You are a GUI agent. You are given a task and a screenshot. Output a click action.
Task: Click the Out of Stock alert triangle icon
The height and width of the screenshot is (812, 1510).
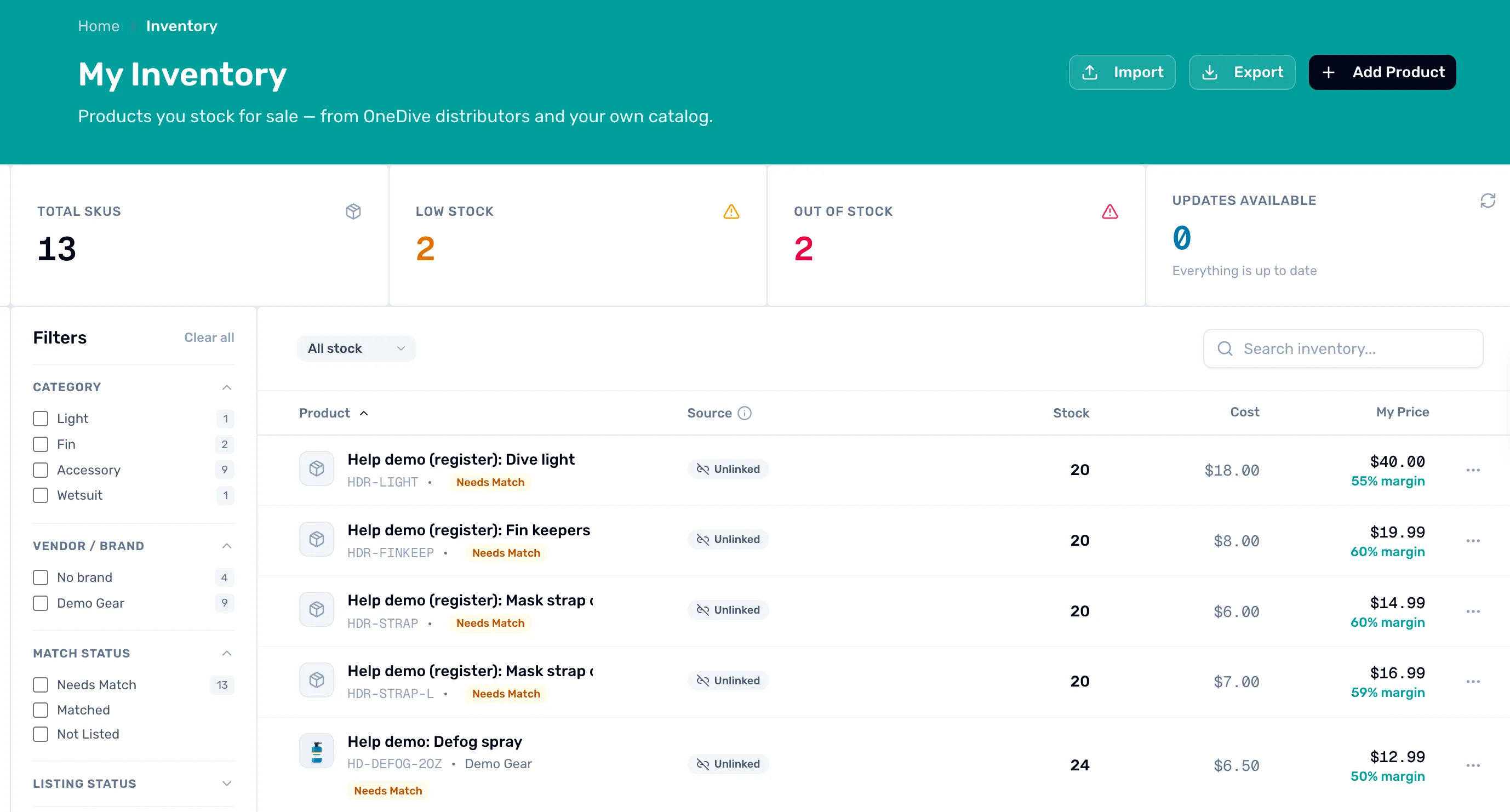[x=1109, y=211]
